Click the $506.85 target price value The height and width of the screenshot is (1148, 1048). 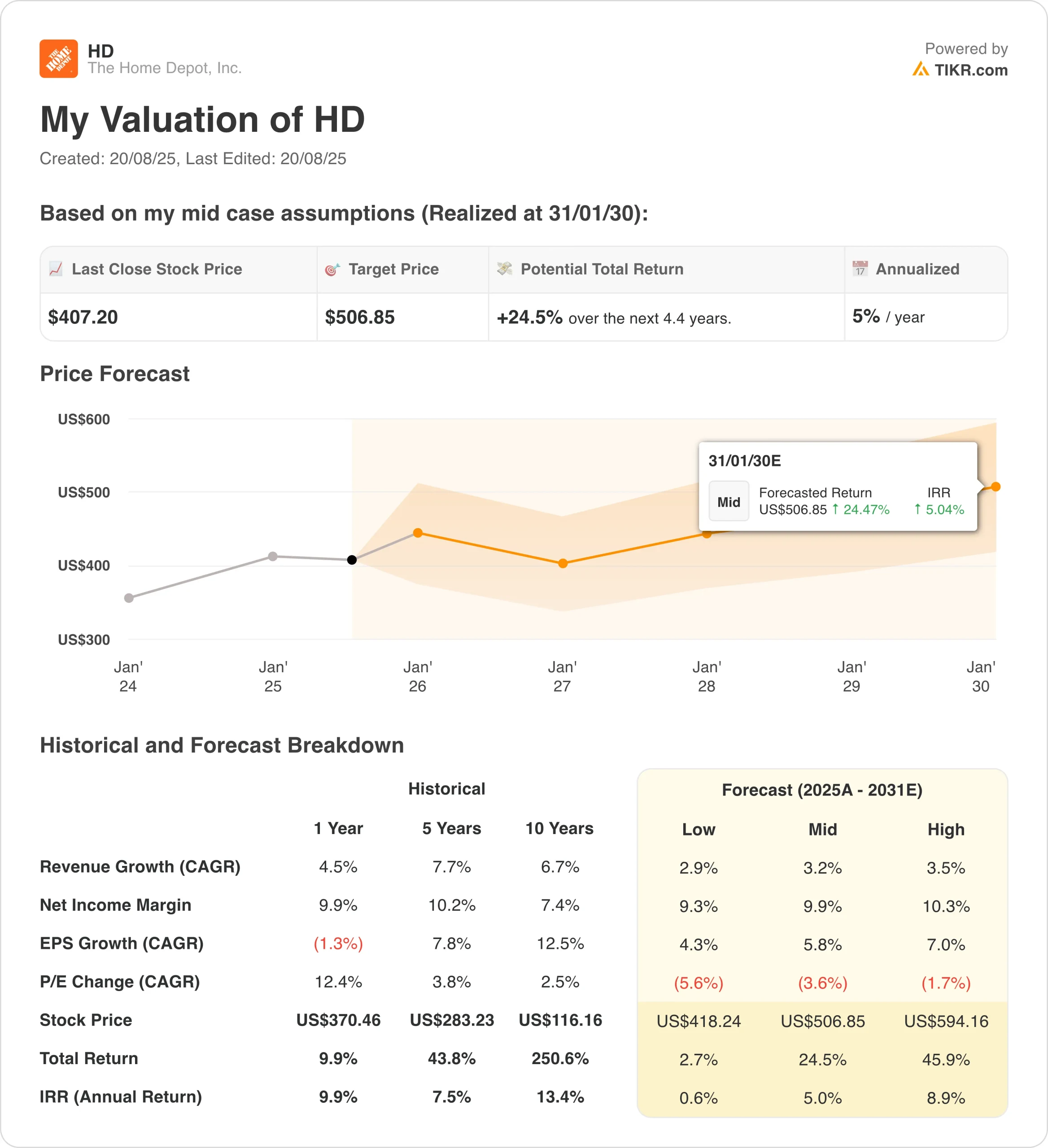click(x=360, y=317)
